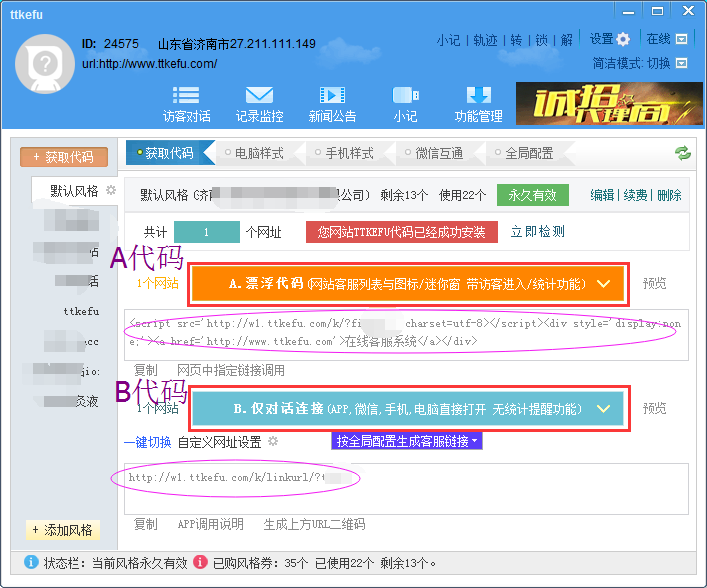
Task: Open 简洁模式 切换 dropdown
Action: coord(682,63)
